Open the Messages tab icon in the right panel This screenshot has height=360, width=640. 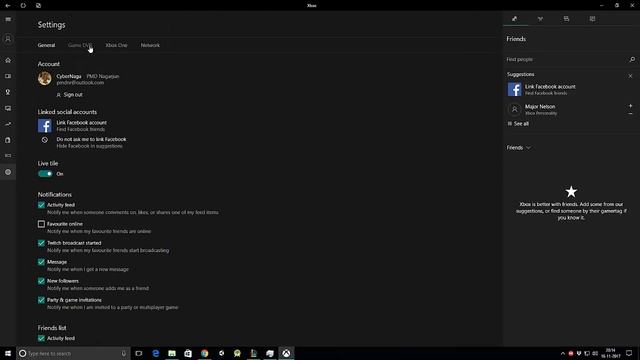[x=566, y=19]
